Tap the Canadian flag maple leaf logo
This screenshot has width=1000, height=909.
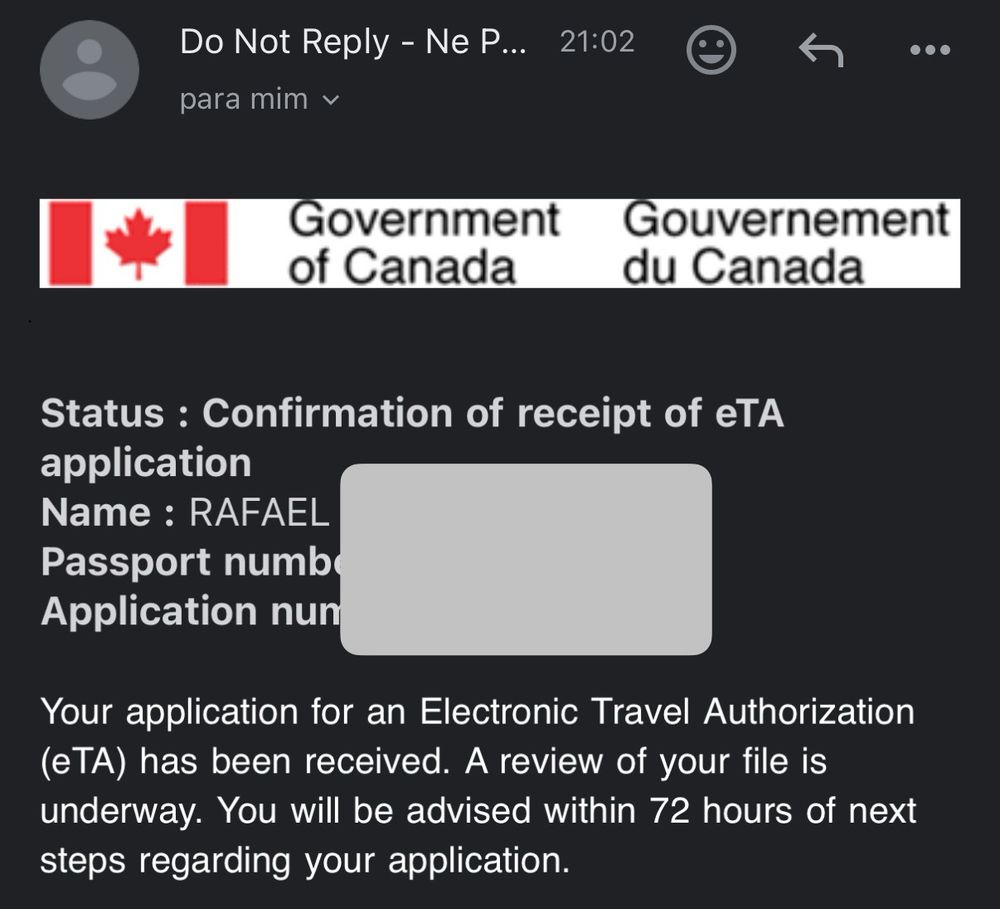point(138,243)
